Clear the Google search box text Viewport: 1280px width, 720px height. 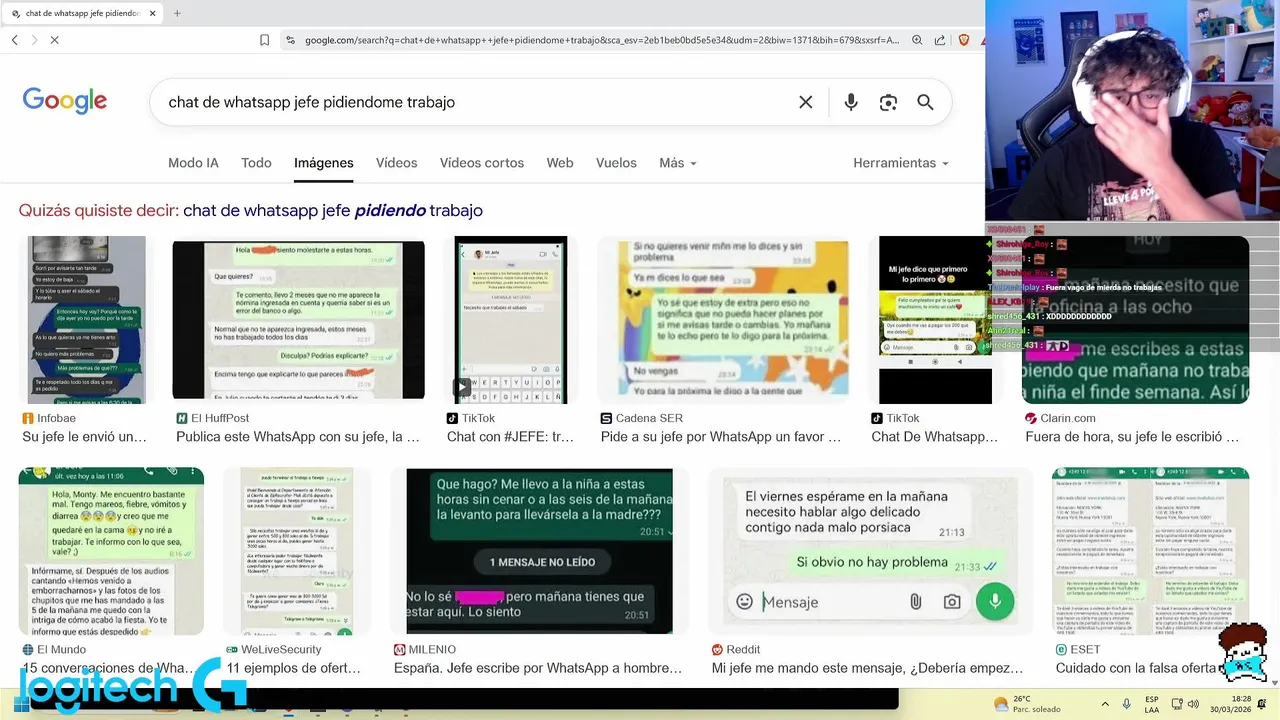[805, 102]
